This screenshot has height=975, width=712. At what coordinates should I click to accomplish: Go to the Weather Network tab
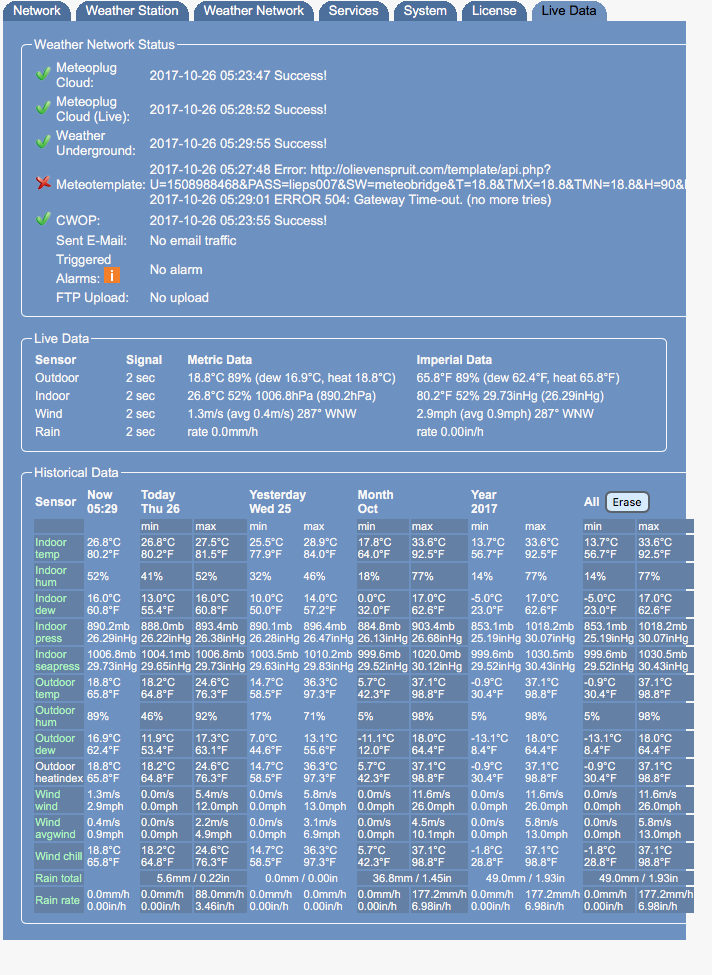(254, 11)
